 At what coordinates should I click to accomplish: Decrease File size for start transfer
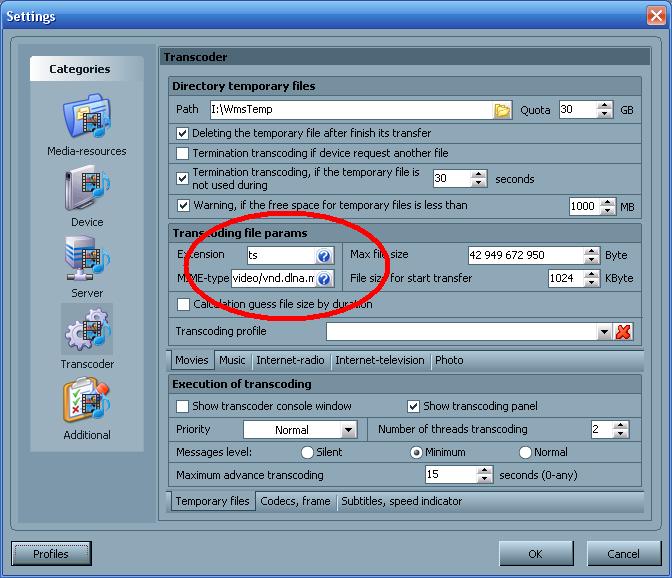tap(592, 283)
